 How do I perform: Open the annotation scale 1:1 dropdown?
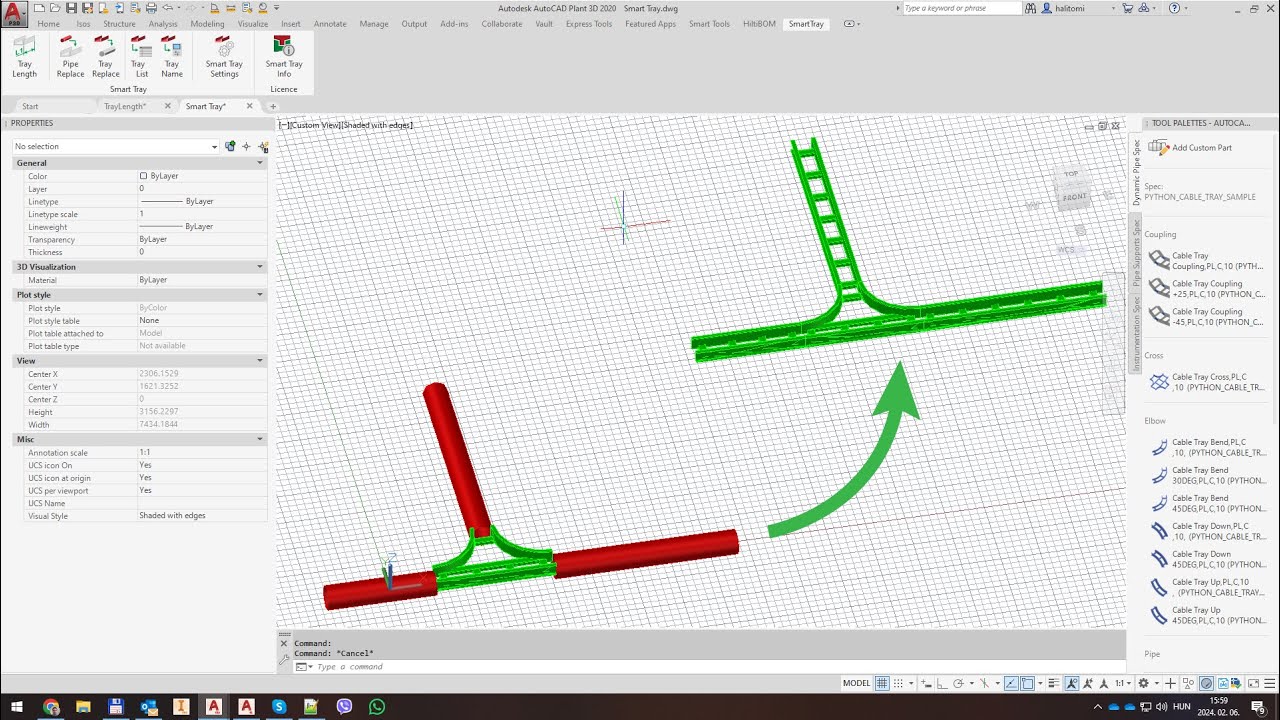coord(1125,683)
